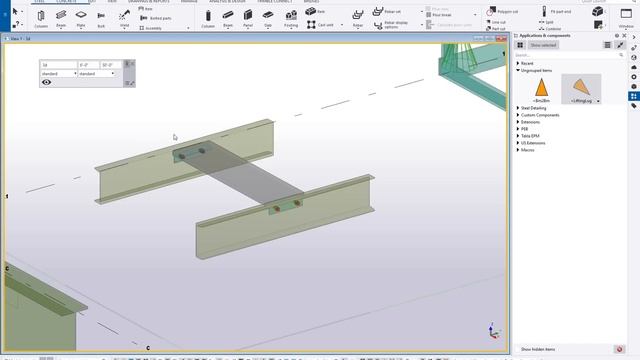Collapse side pane with chevron arrow
This screenshot has height=360, width=640.
(x=633, y=37)
